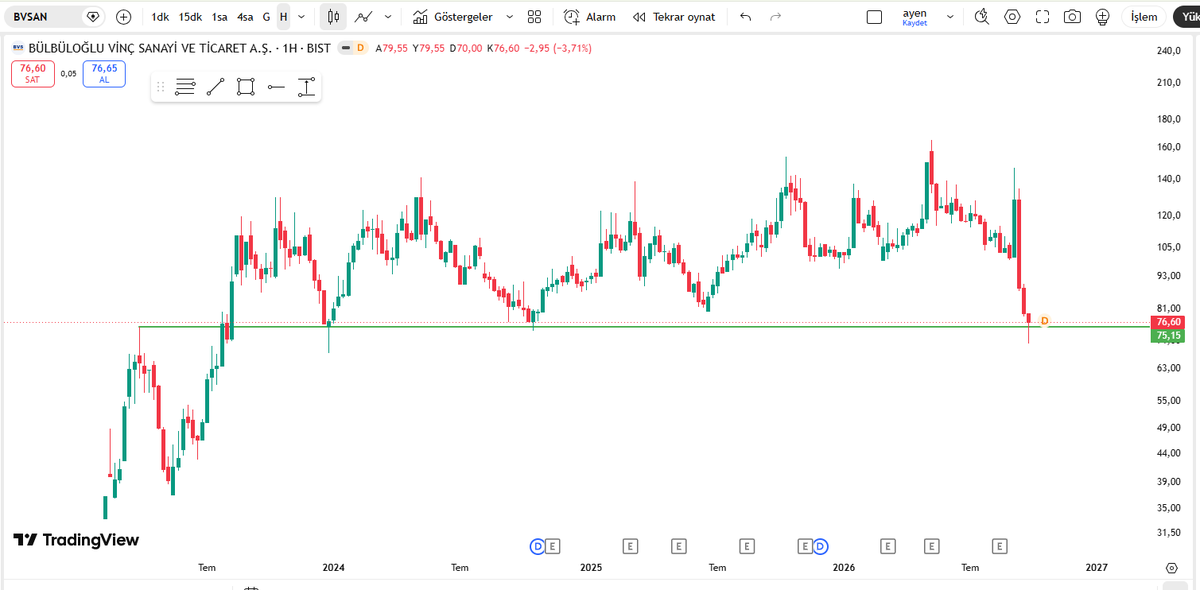
Task: Expand chart style dropdown arrow
Action: coord(388,17)
